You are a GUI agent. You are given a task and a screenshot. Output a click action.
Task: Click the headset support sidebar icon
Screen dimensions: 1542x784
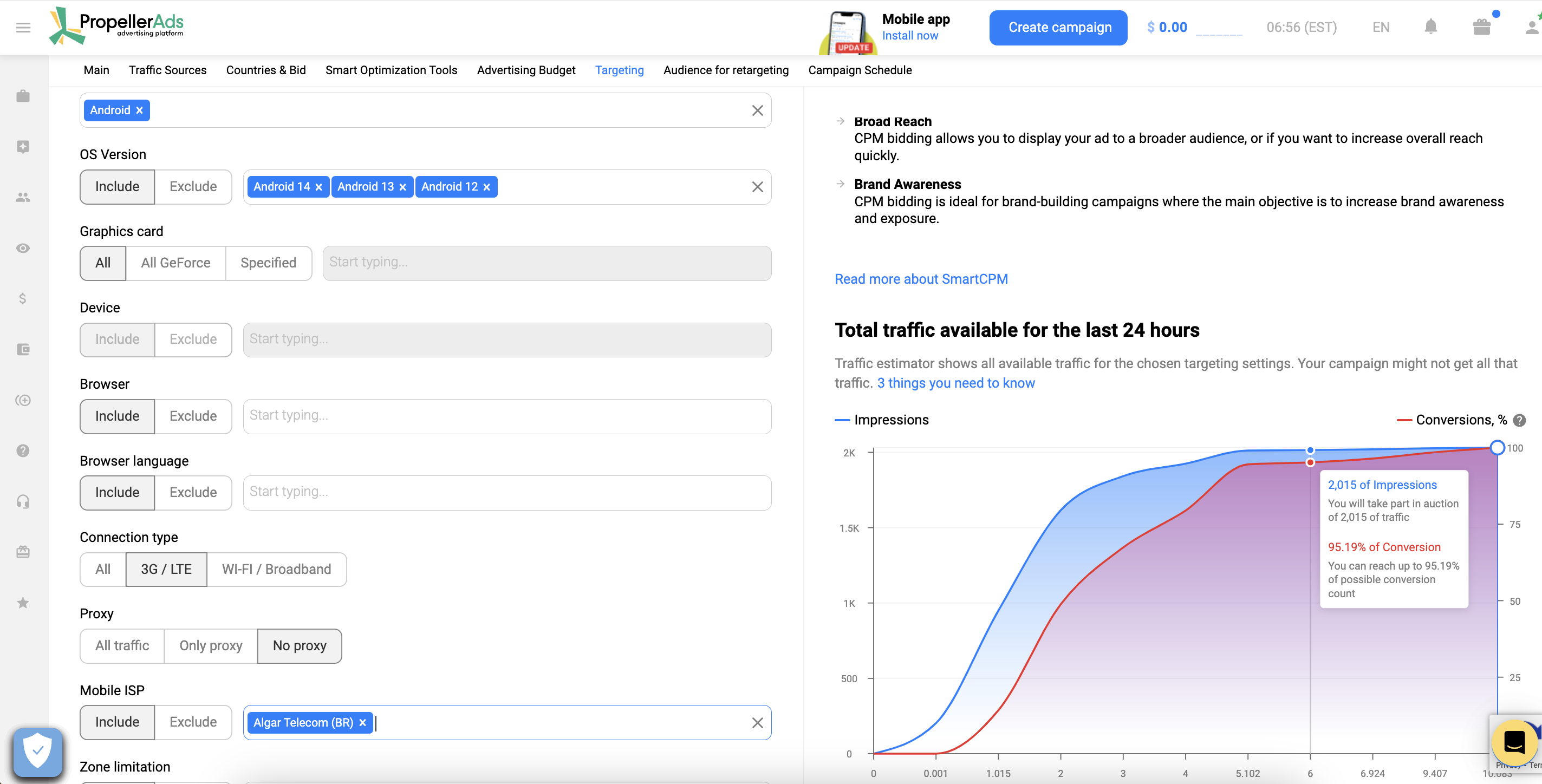pyautogui.click(x=23, y=501)
